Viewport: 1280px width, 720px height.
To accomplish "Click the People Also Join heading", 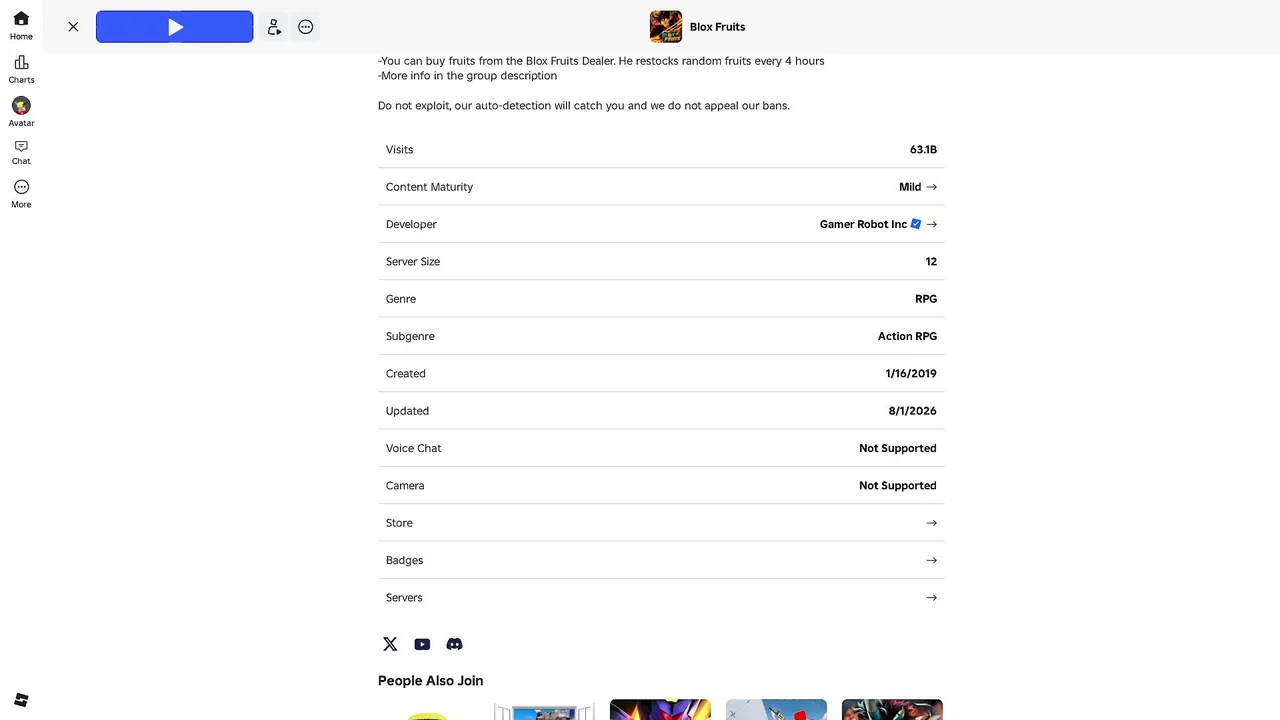I will click(x=430, y=681).
